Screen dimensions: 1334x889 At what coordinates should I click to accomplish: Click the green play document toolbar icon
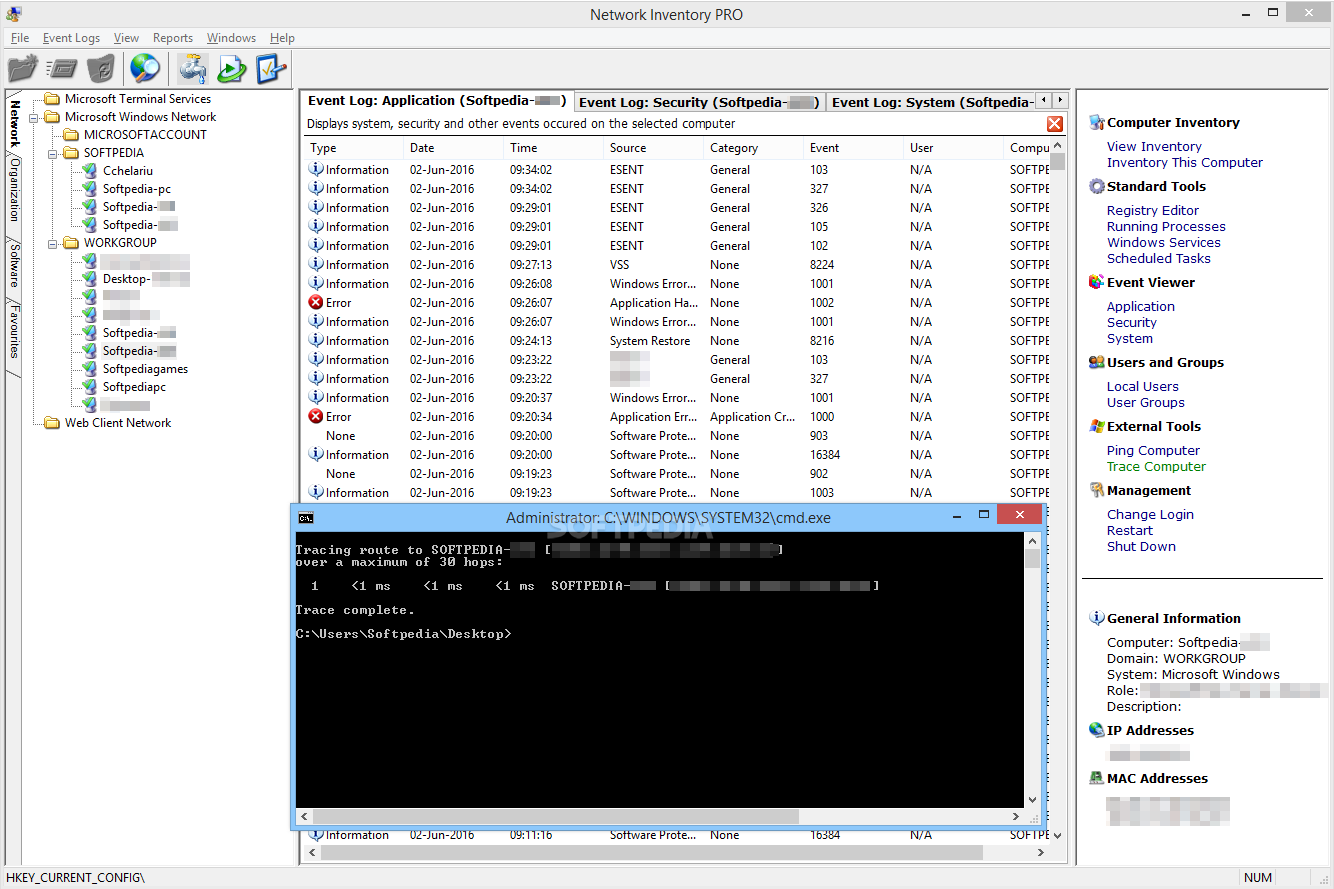coord(232,68)
